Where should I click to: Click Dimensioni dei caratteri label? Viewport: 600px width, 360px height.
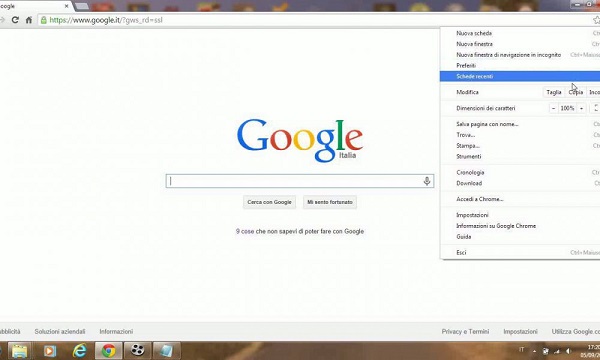[x=486, y=108]
